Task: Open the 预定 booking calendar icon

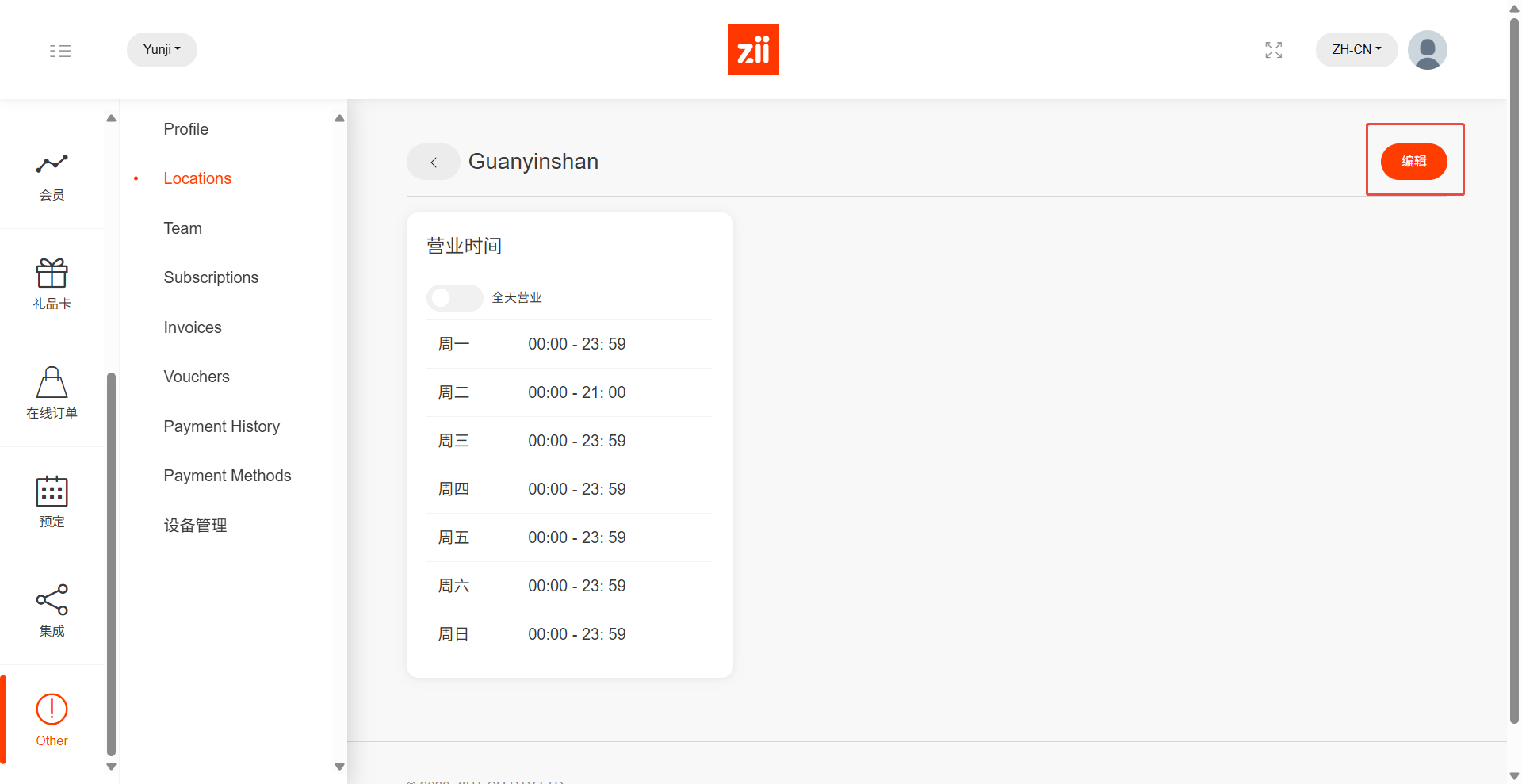Action: click(52, 491)
